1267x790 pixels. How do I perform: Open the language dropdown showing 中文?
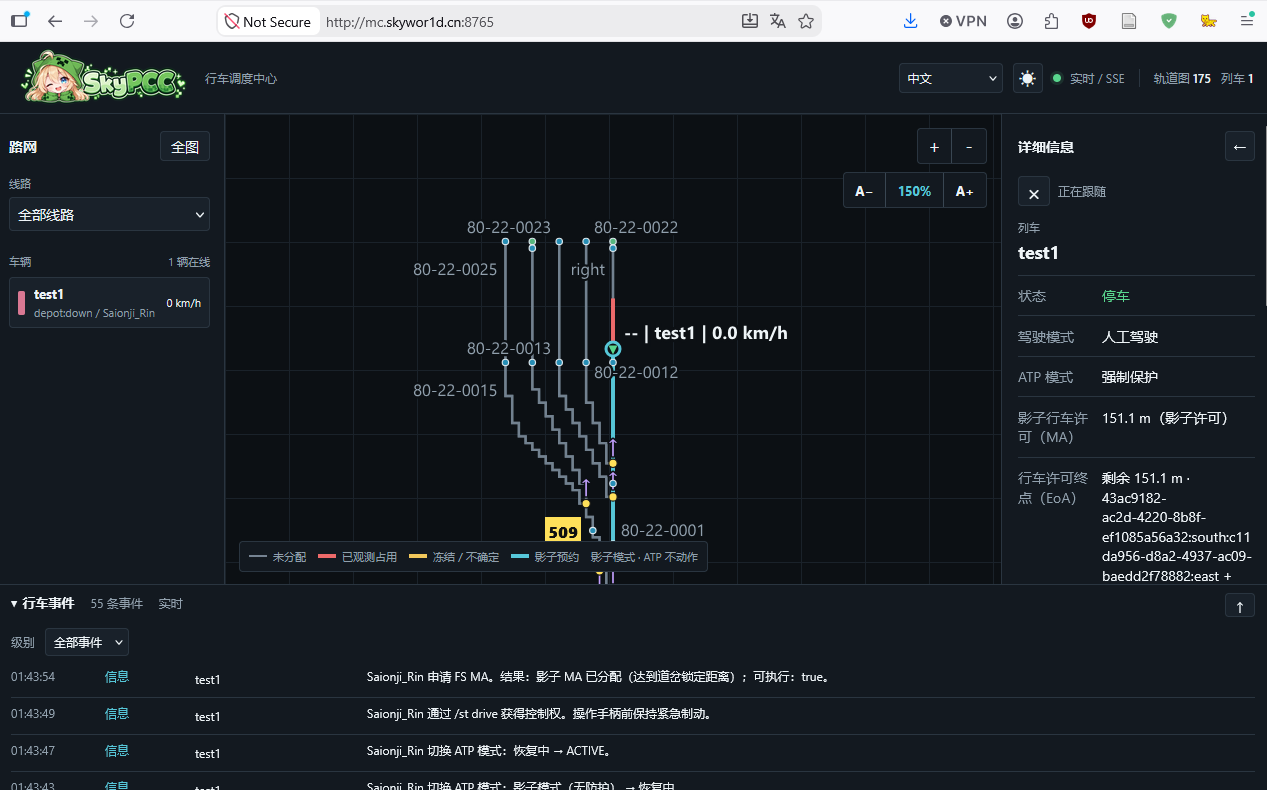click(950, 78)
